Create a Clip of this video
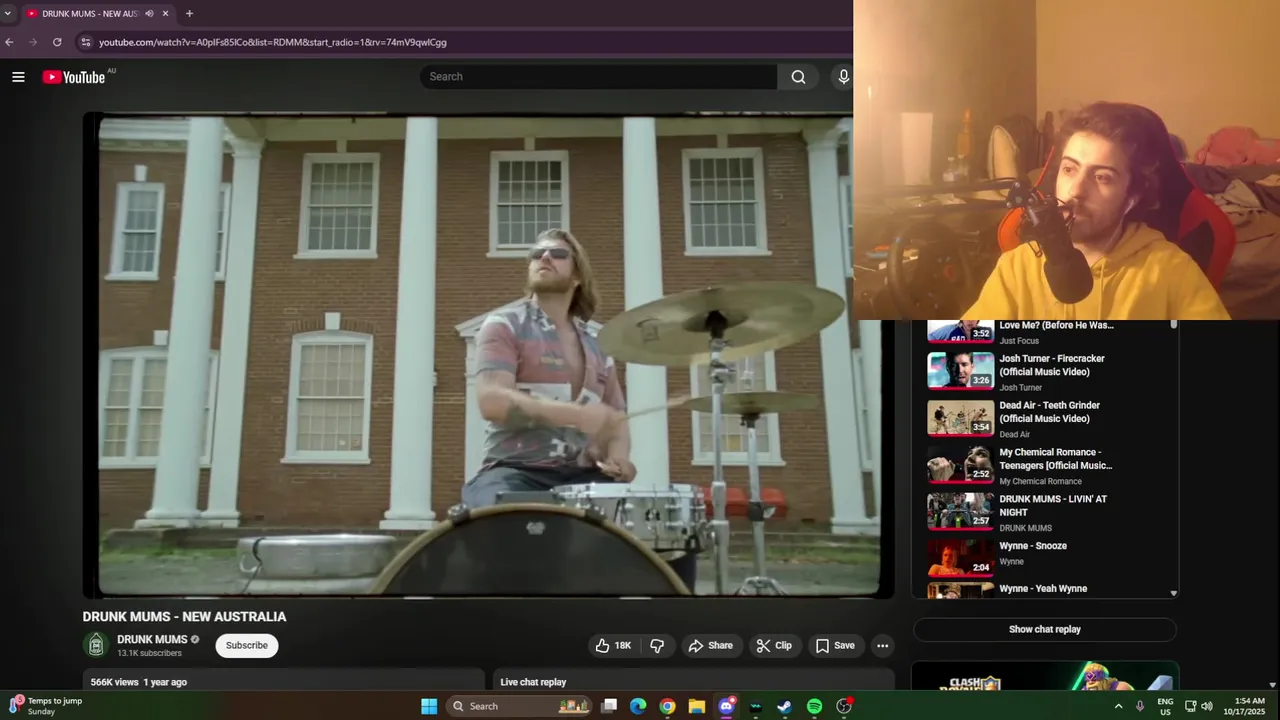The image size is (1280, 720). pyautogui.click(x=774, y=646)
